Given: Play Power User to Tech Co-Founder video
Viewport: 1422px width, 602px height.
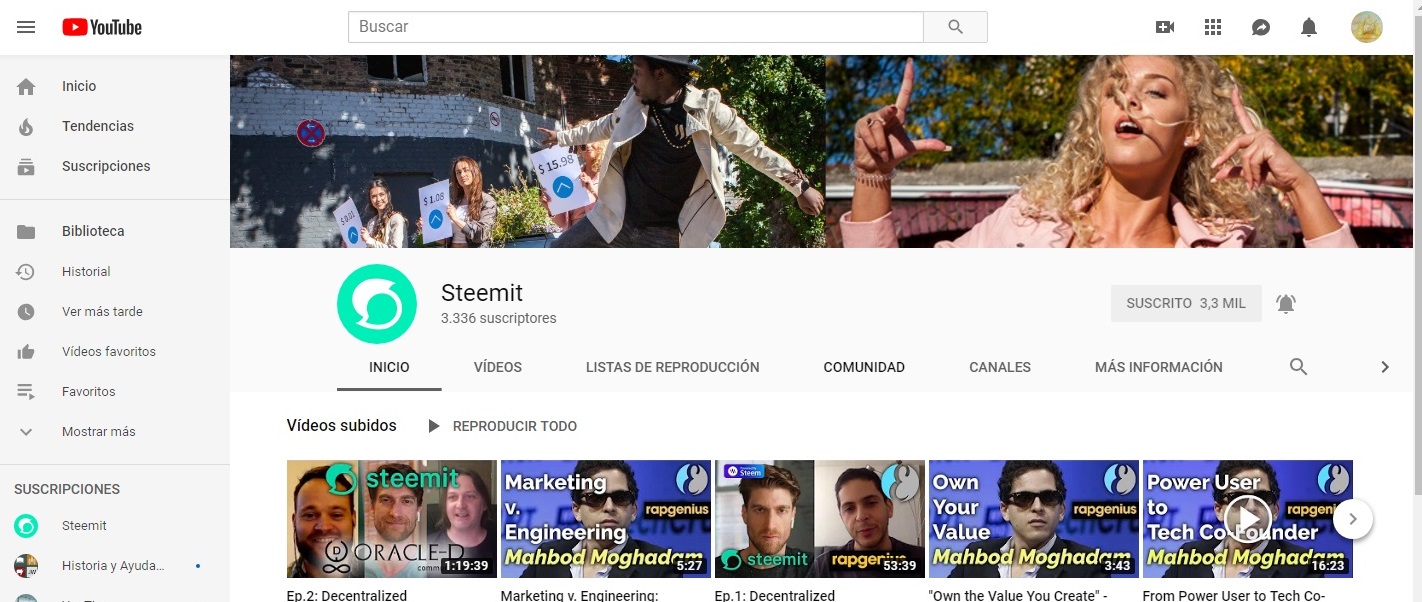Looking at the screenshot, I should 1248,519.
